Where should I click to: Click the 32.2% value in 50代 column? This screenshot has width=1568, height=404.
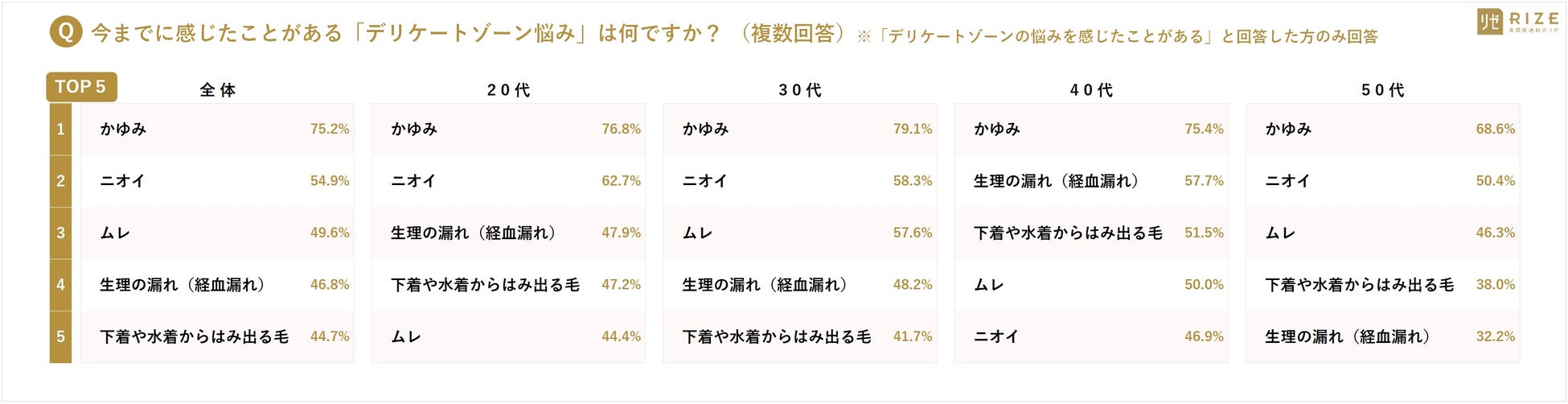pyautogui.click(x=1495, y=336)
